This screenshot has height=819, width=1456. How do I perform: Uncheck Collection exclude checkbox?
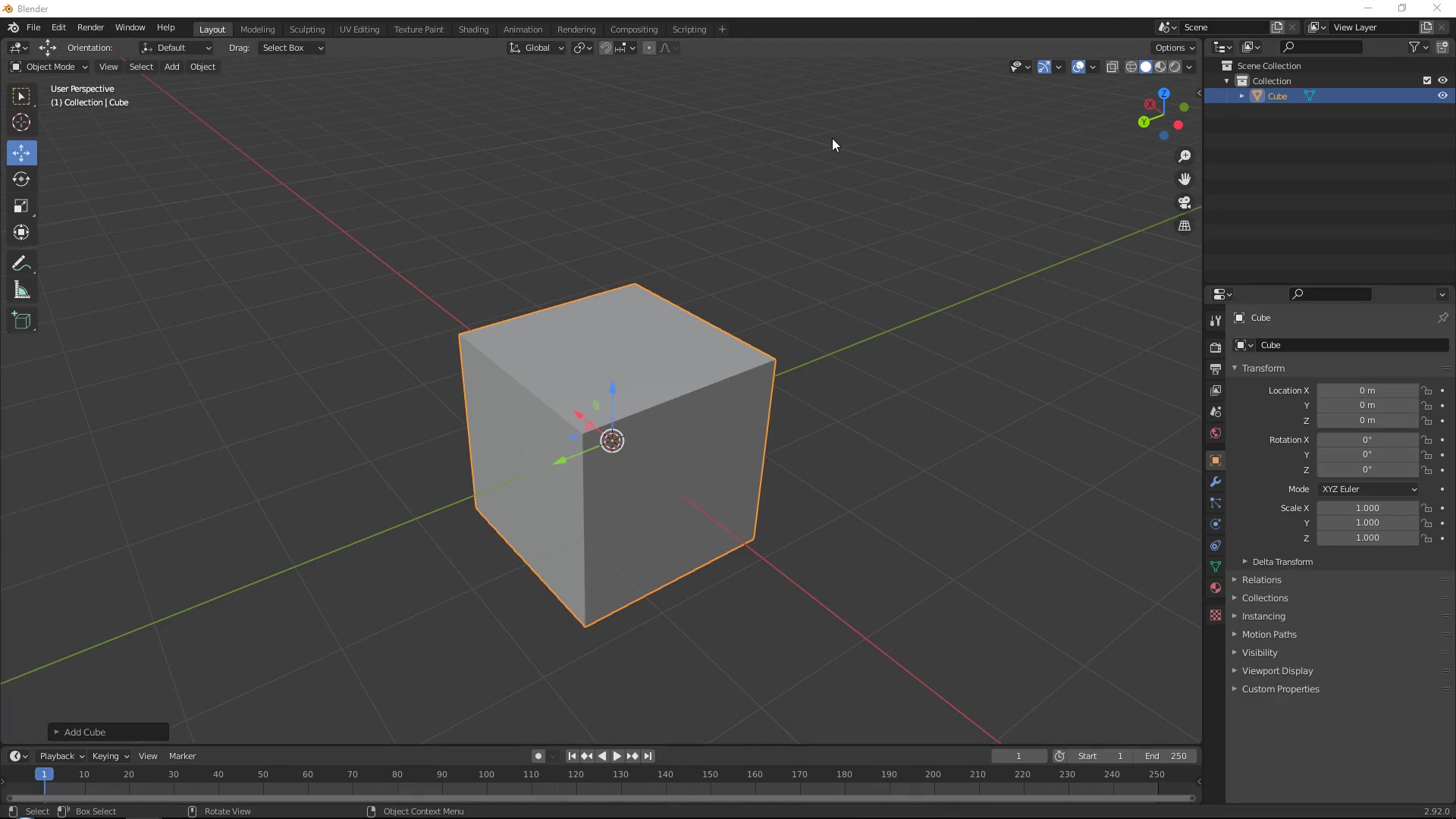[1427, 80]
